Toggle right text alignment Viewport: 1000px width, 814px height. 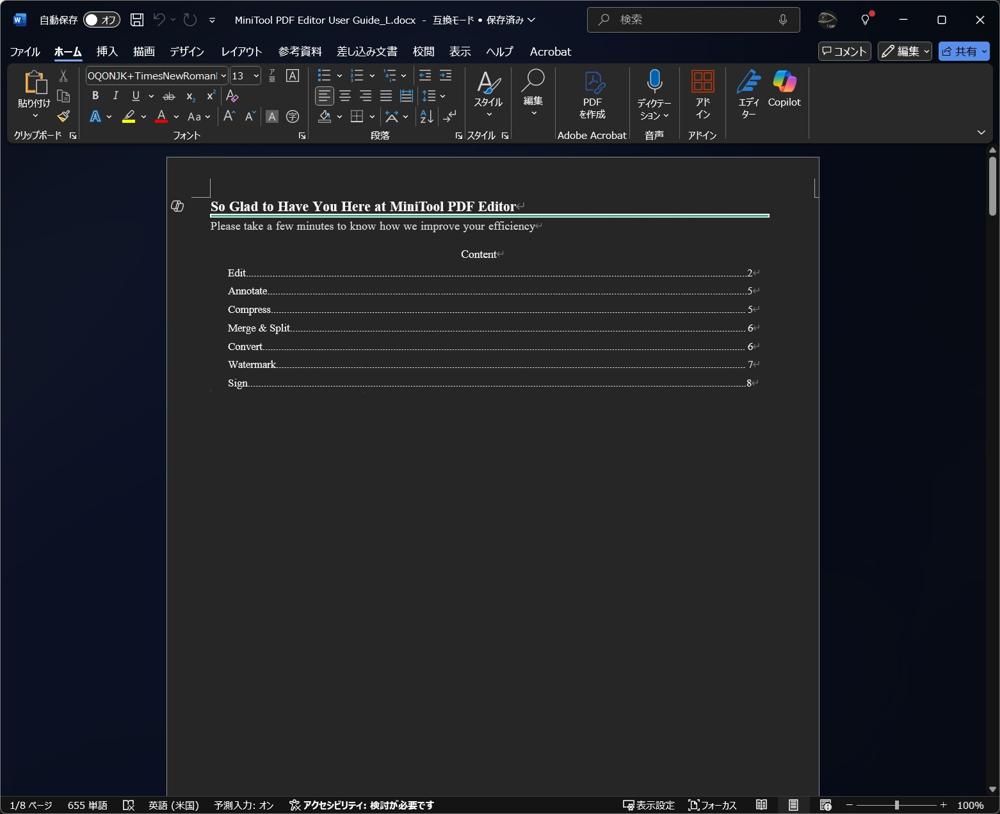[x=365, y=96]
